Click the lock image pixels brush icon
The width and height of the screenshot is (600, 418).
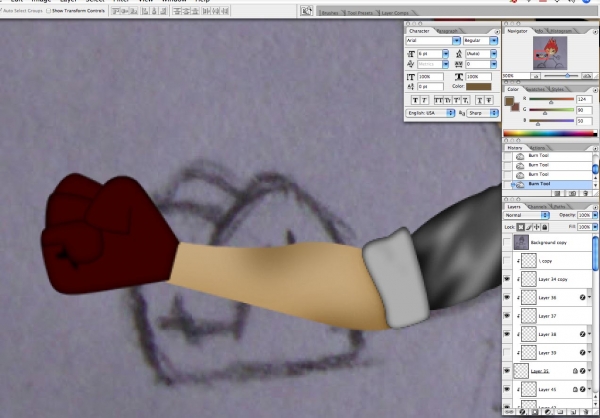click(529, 227)
